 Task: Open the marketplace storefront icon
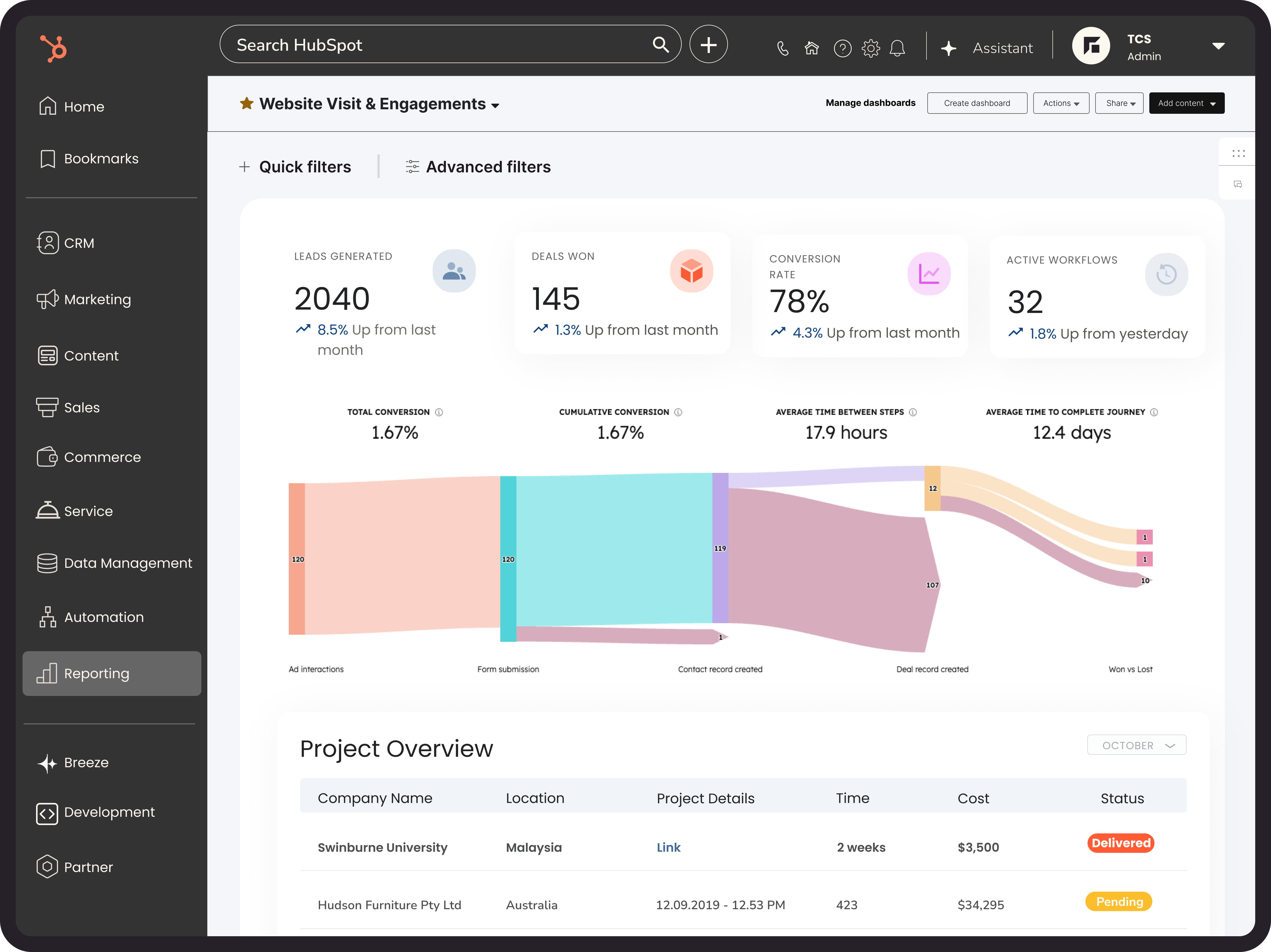(x=811, y=48)
